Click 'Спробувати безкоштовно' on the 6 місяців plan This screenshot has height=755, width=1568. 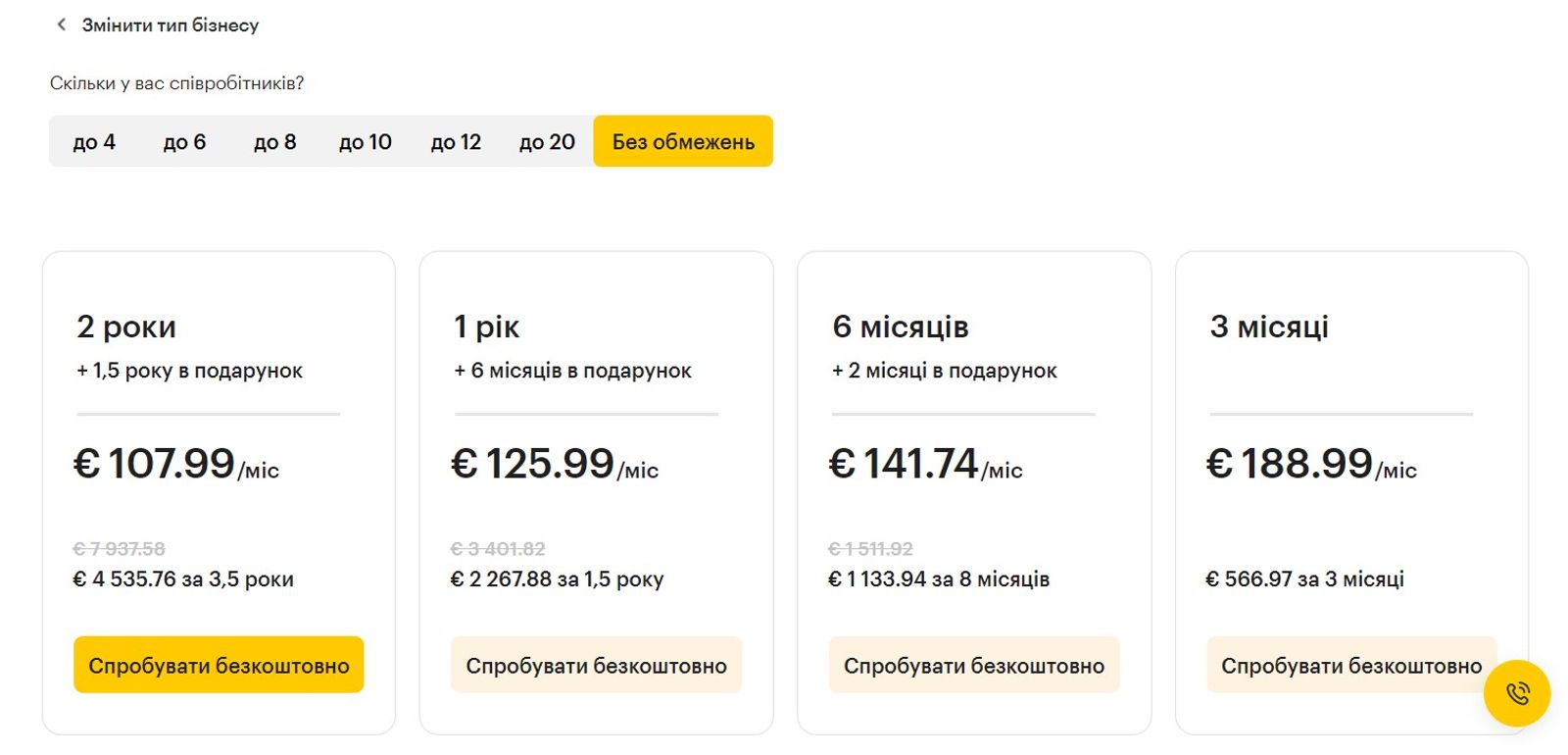(974, 664)
